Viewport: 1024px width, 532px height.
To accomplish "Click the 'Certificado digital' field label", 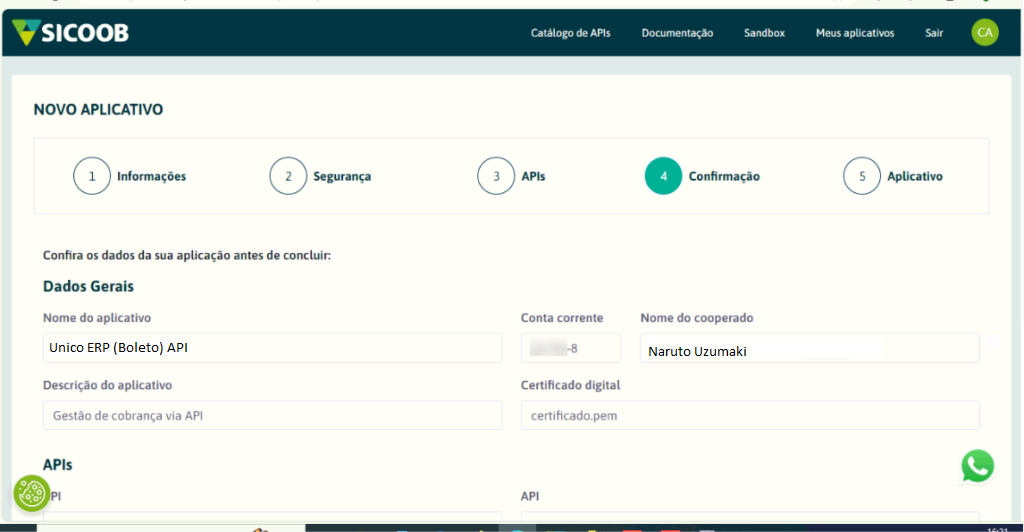I will 571,385.
